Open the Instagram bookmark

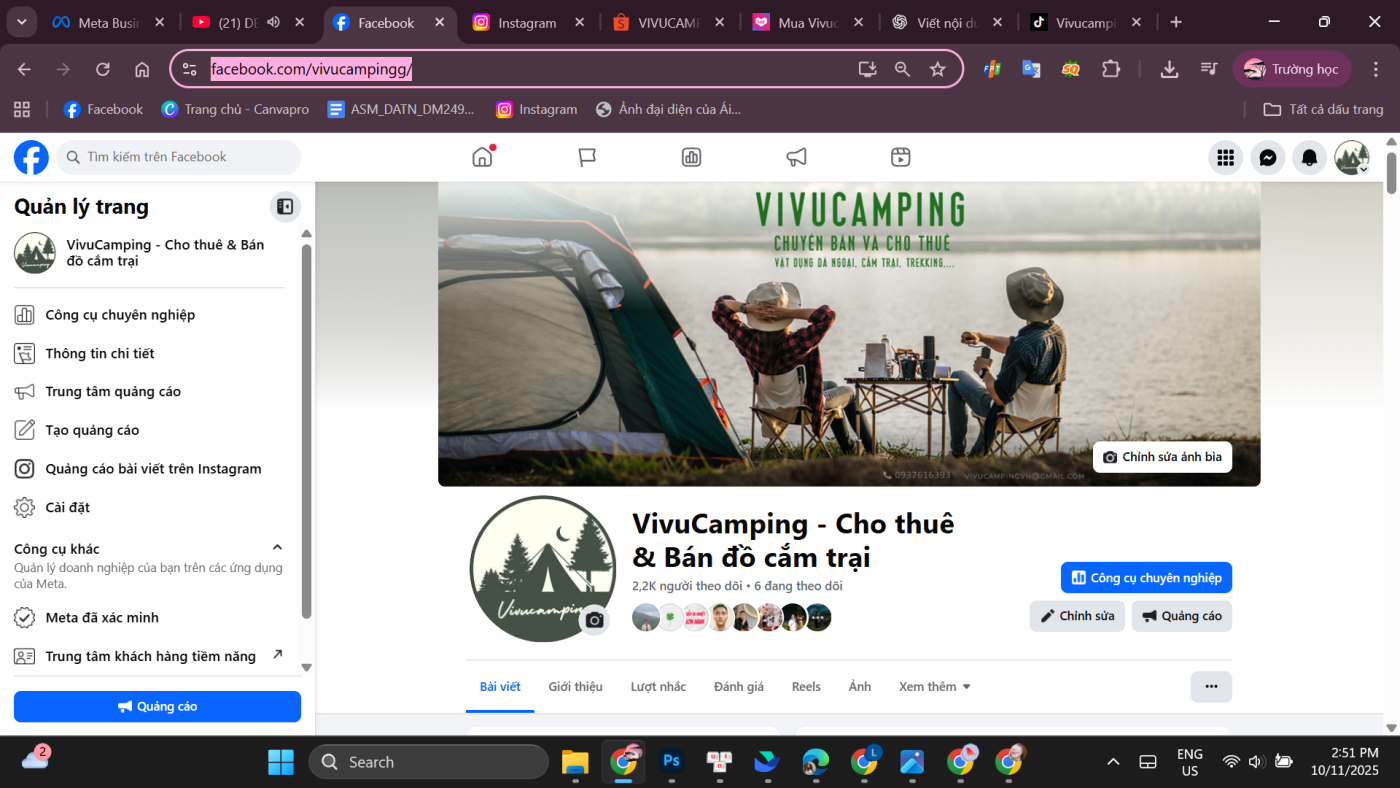[x=536, y=109]
